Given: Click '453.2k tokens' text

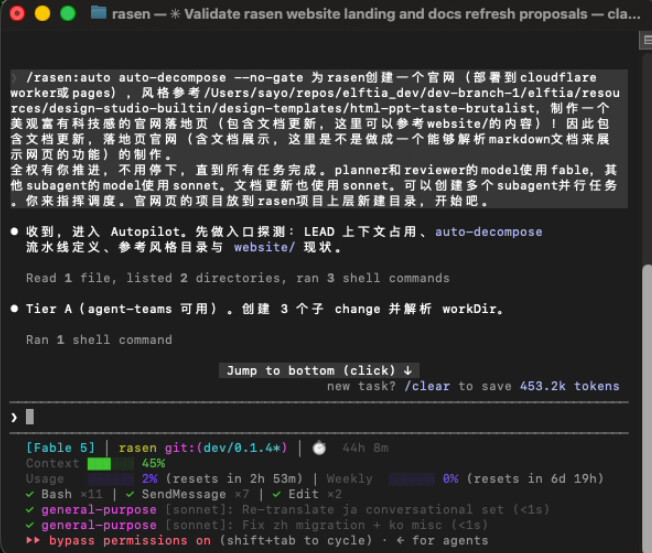Looking at the screenshot, I should [x=570, y=386].
